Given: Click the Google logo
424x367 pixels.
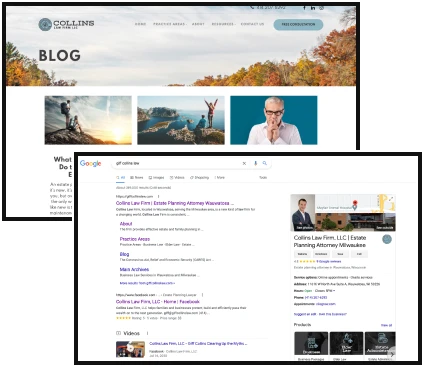Looking at the screenshot, I should tap(90, 163).
